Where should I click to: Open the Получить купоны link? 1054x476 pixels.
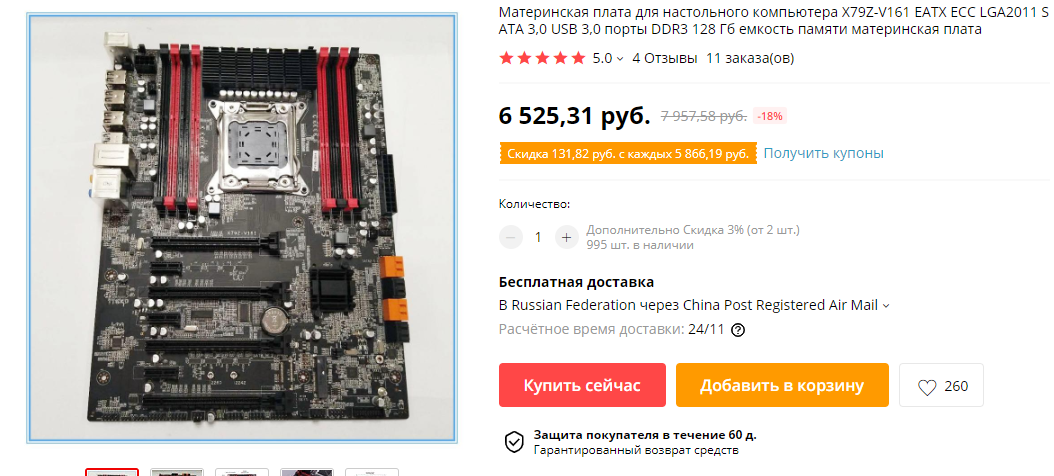tap(823, 153)
